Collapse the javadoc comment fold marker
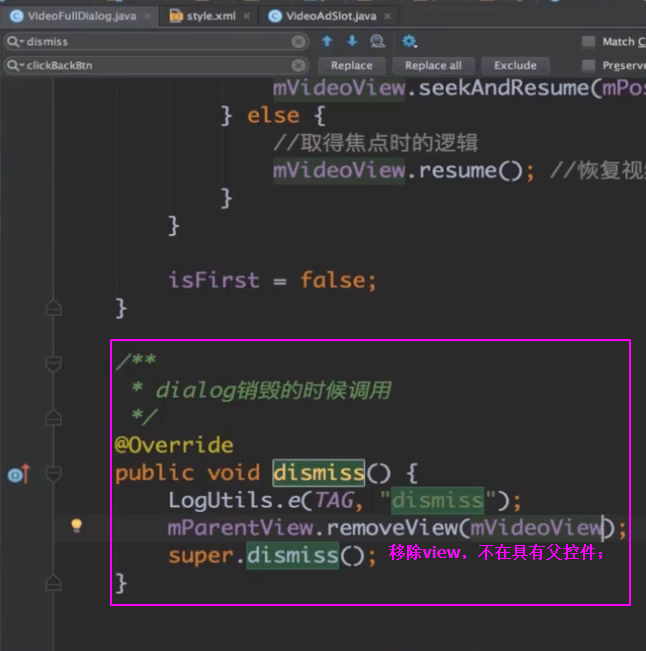 pyautogui.click(x=54, y=361)
